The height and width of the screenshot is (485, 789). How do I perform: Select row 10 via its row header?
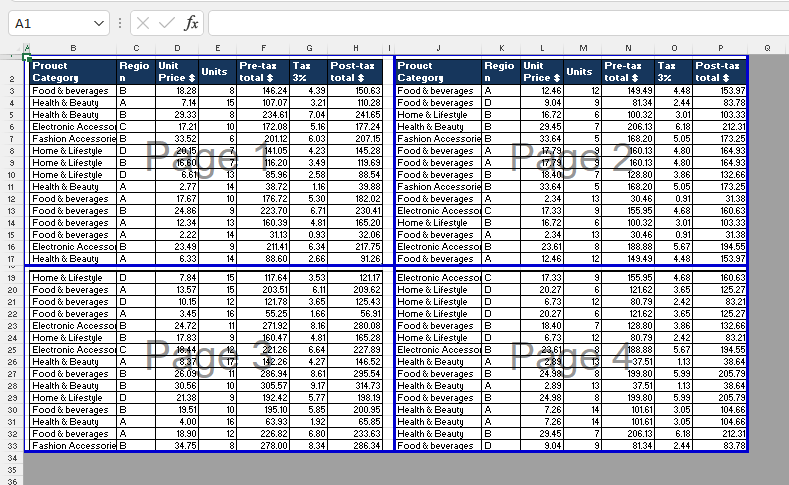[x=12, y=175]
